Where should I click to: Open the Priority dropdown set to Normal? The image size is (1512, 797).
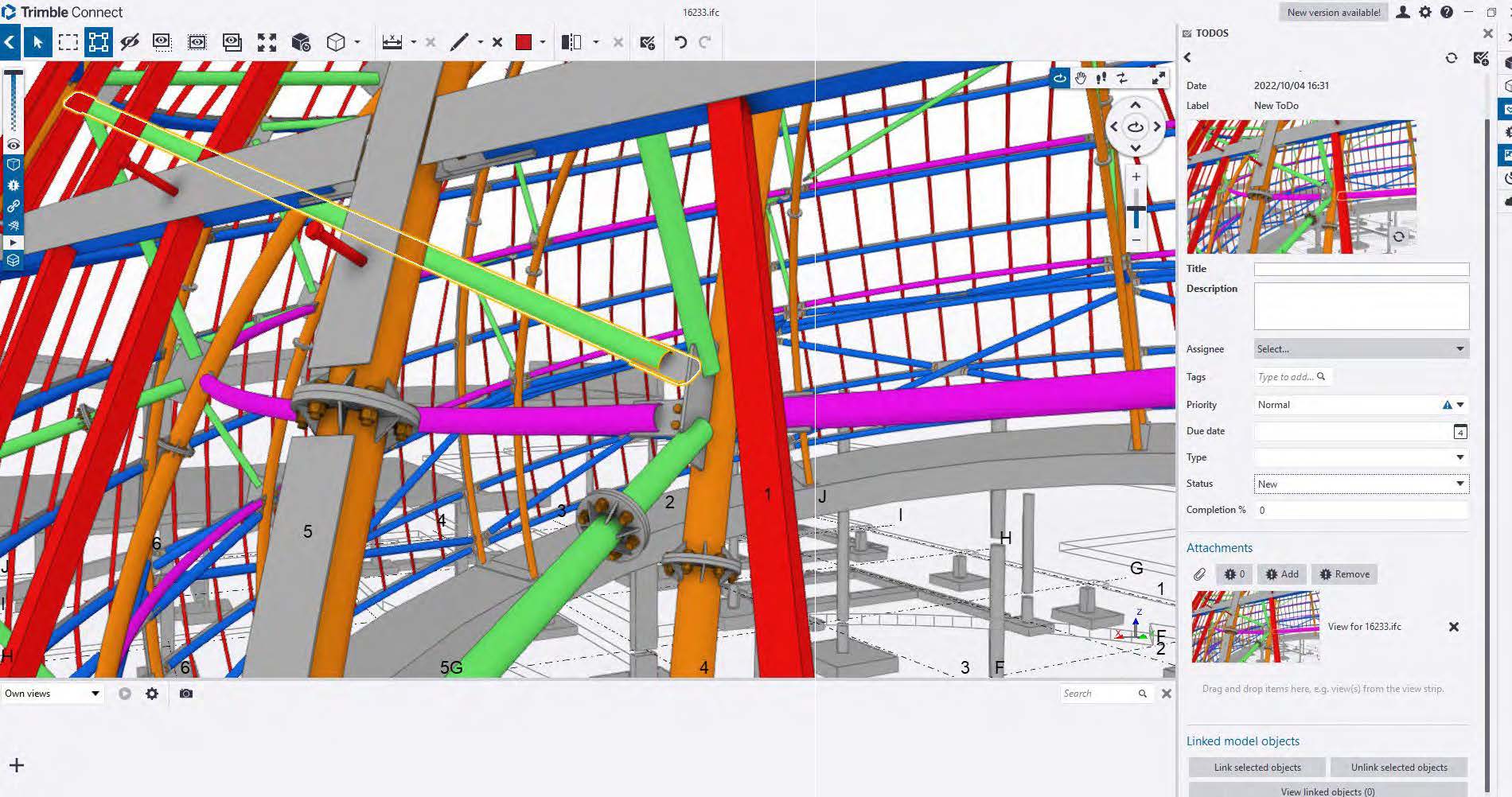coord(1361,405)
